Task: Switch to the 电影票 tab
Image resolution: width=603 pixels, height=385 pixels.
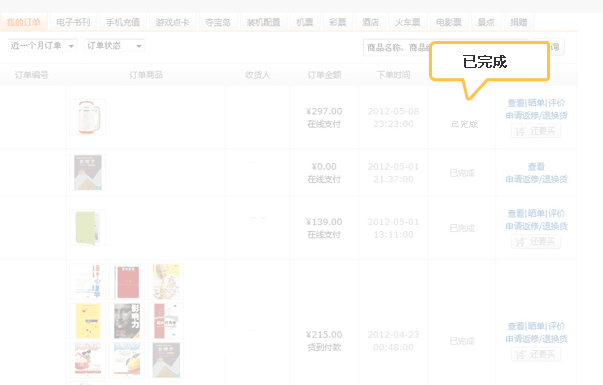Action: tap(449, 22)
